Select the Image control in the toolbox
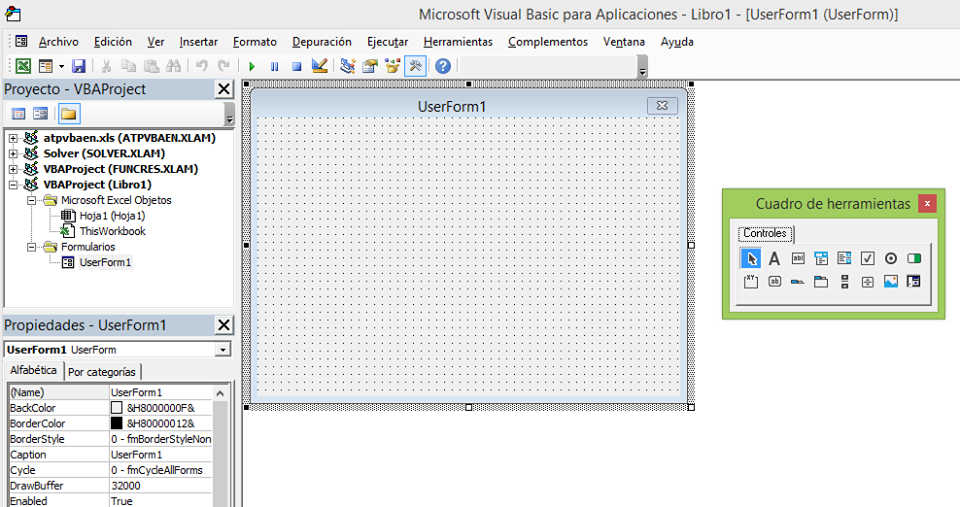The width and height of the screenshot is (960, 507). [x=891, y=282]
